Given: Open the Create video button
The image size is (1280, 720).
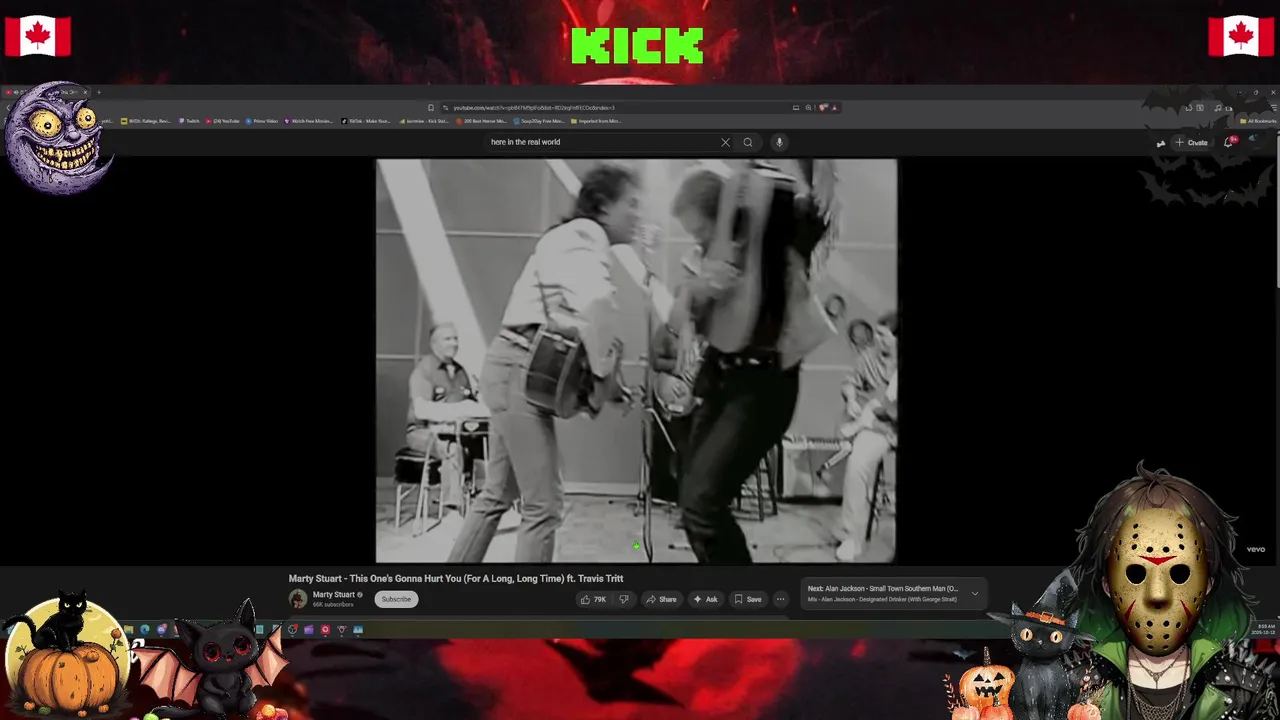Looking at the screenshot, I should [1192, 143].
